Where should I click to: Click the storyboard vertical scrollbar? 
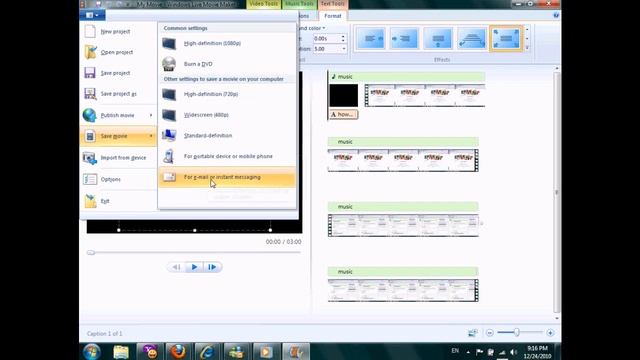pos(556,192)
